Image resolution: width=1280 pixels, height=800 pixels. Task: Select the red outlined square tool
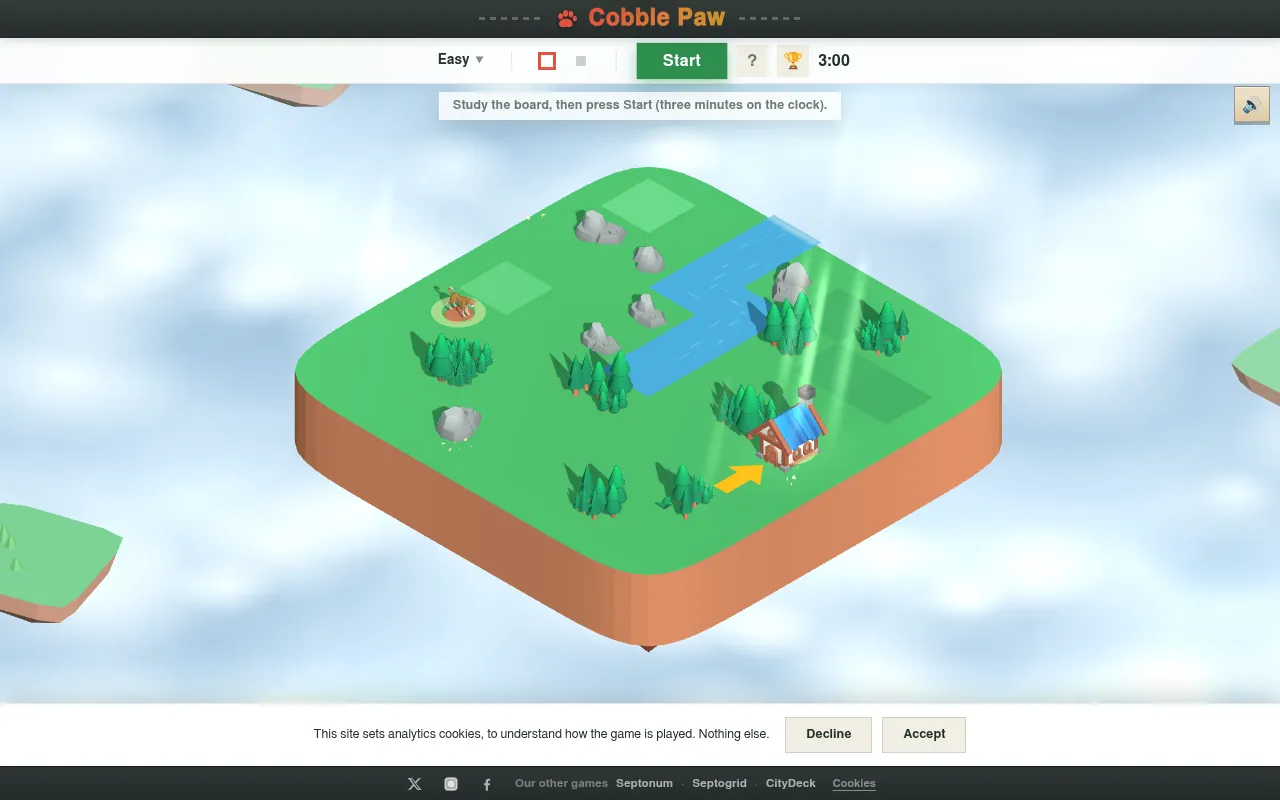pyautogui.click(x=547, y=61)
